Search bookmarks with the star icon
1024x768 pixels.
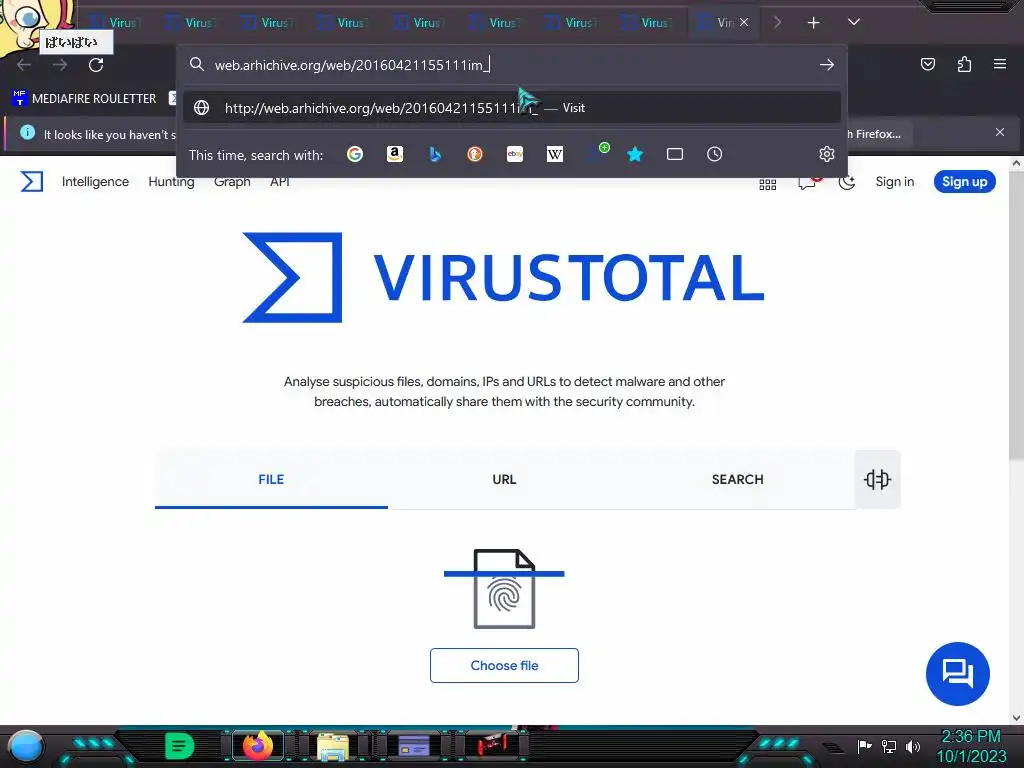(635, 154)
